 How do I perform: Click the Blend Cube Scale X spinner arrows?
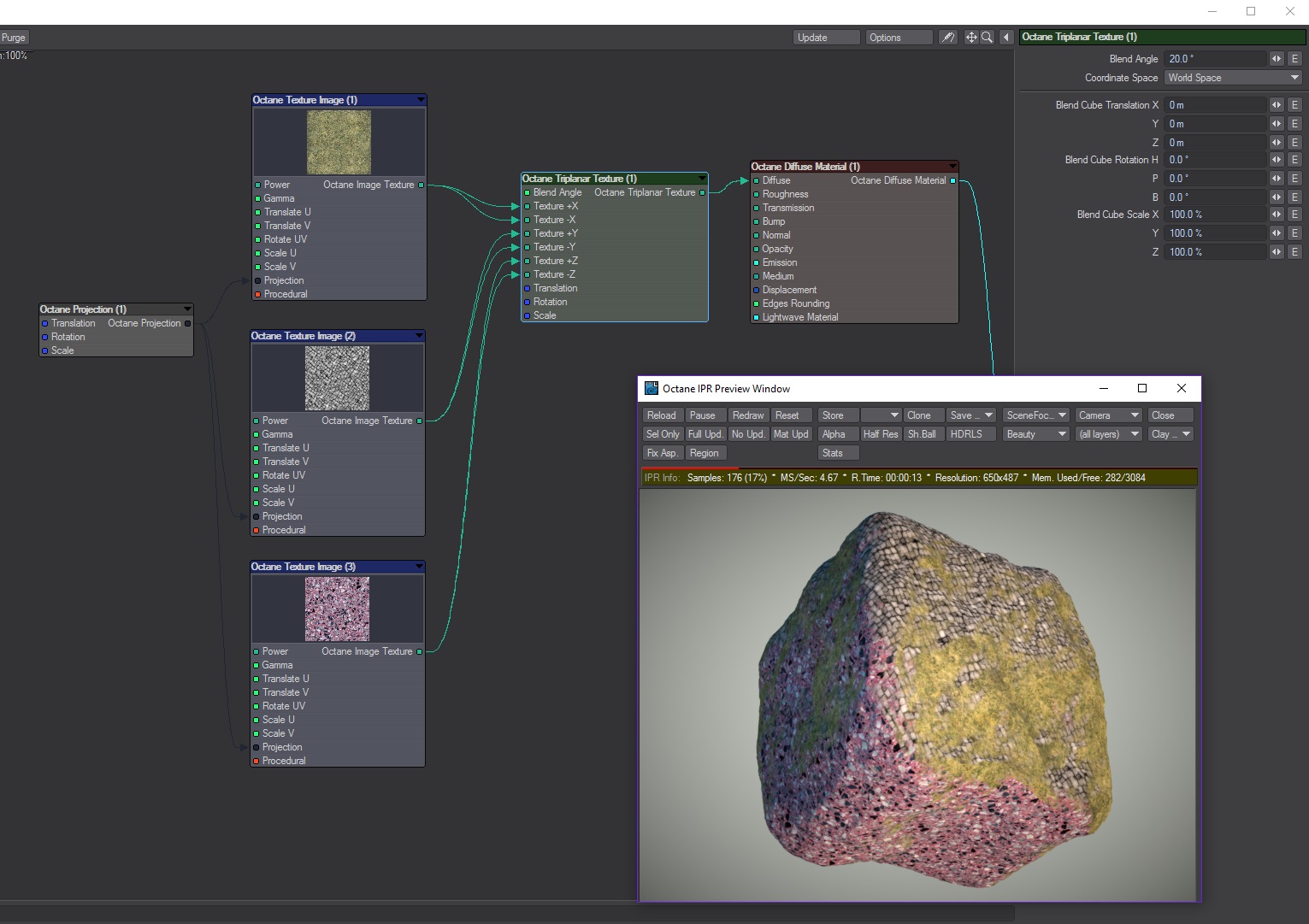pos(1277,215)
